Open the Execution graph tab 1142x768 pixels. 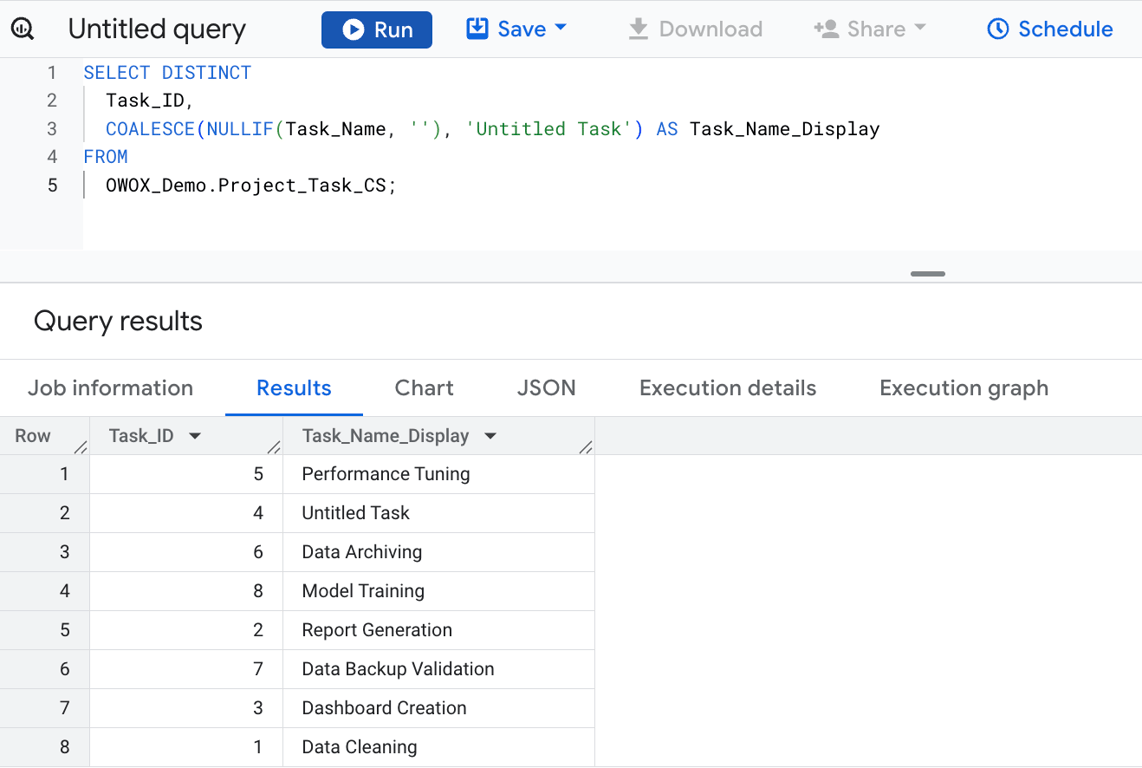point(964,388)
